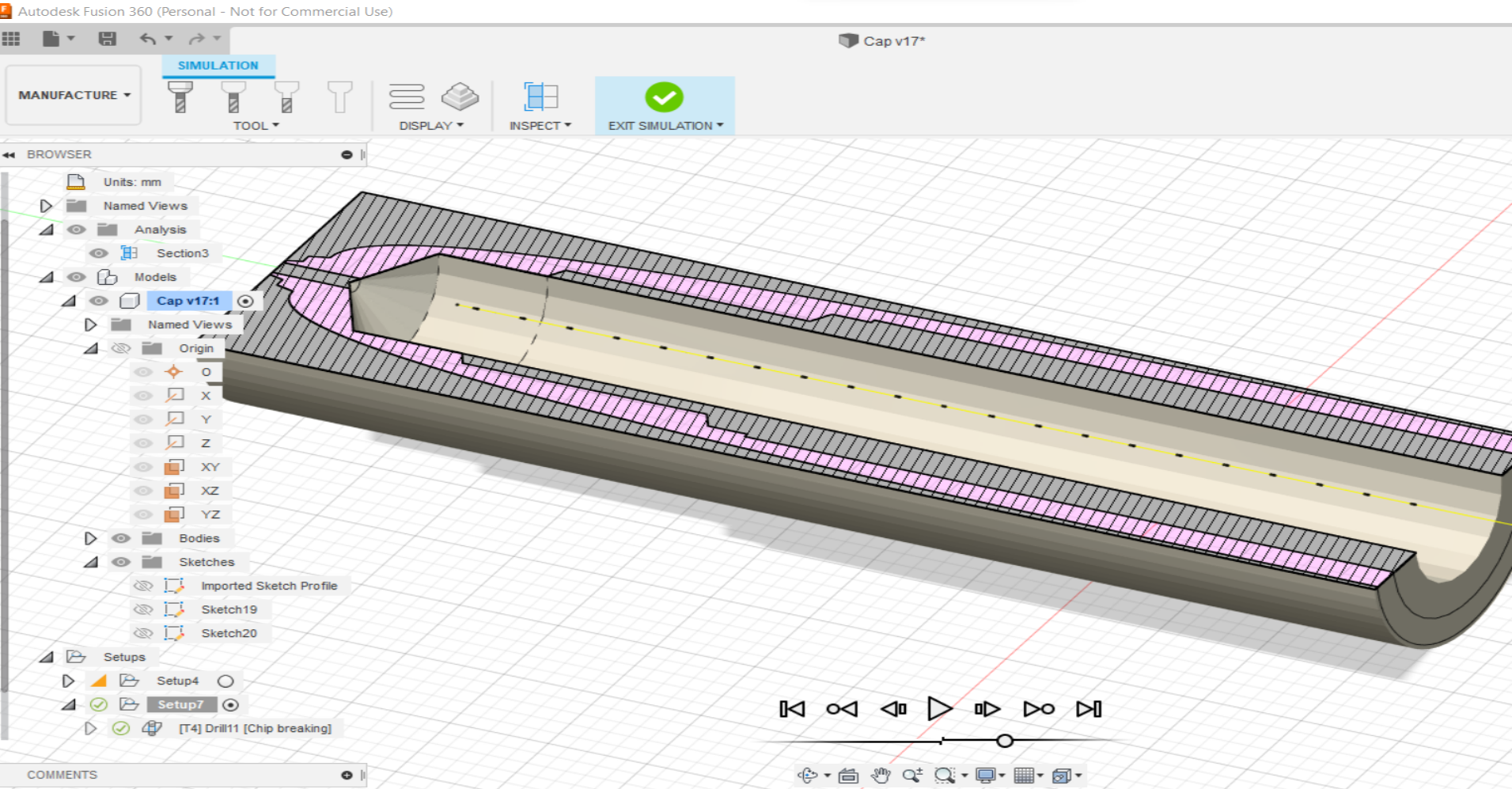Screen dimensions: 1512x789
Task: Show the hidden Origin folder
Action: click(x=120, y=348)
